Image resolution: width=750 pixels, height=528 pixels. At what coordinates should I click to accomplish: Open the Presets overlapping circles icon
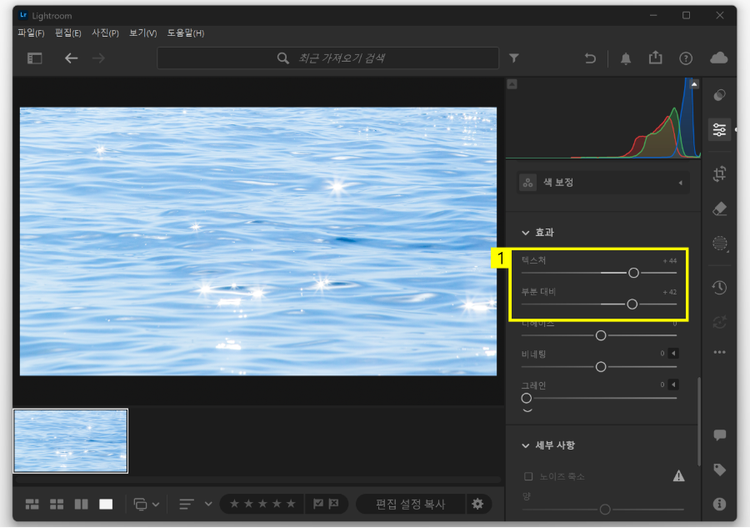coord(719,95)
